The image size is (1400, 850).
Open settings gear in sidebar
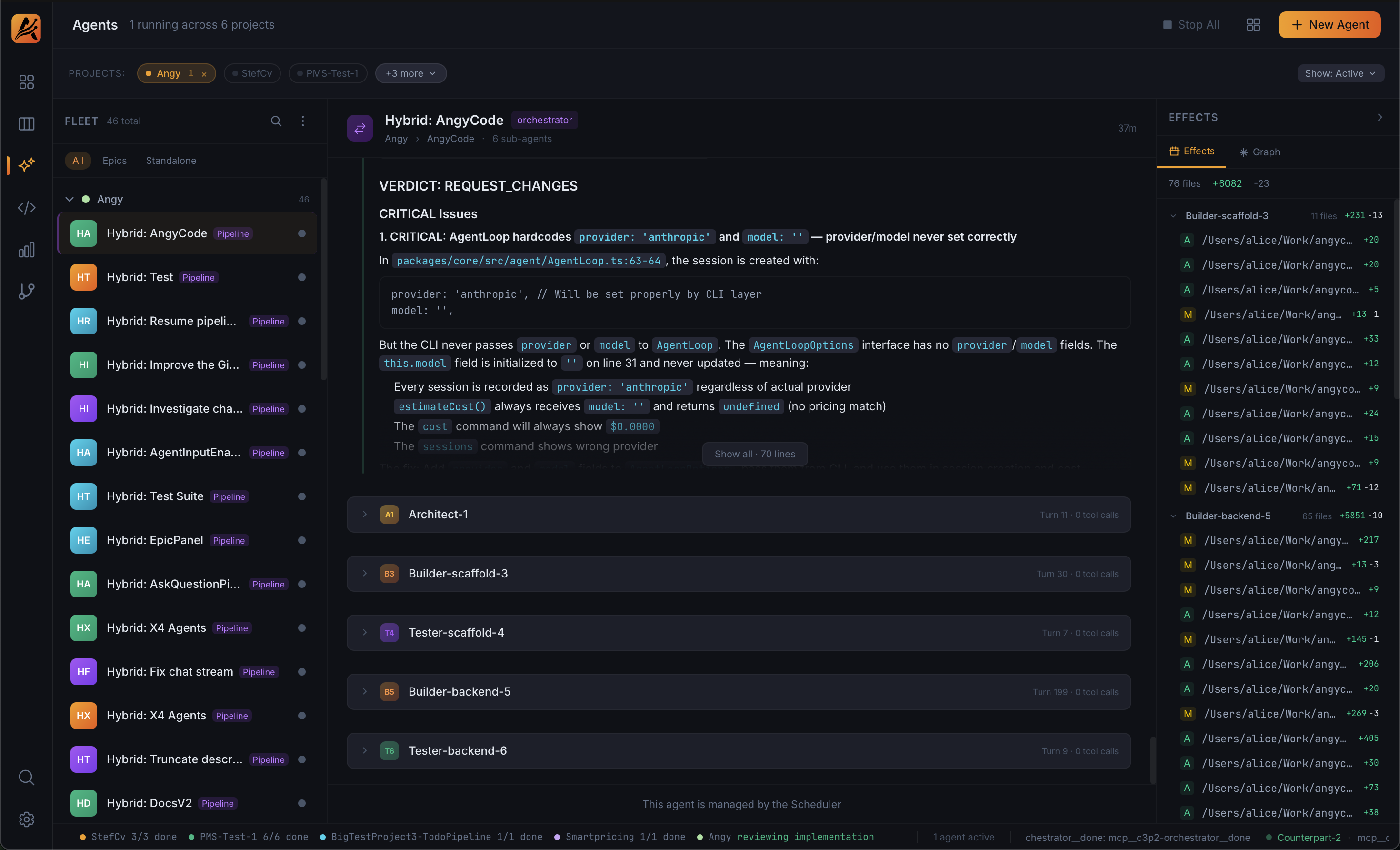[x=26, y=820]
